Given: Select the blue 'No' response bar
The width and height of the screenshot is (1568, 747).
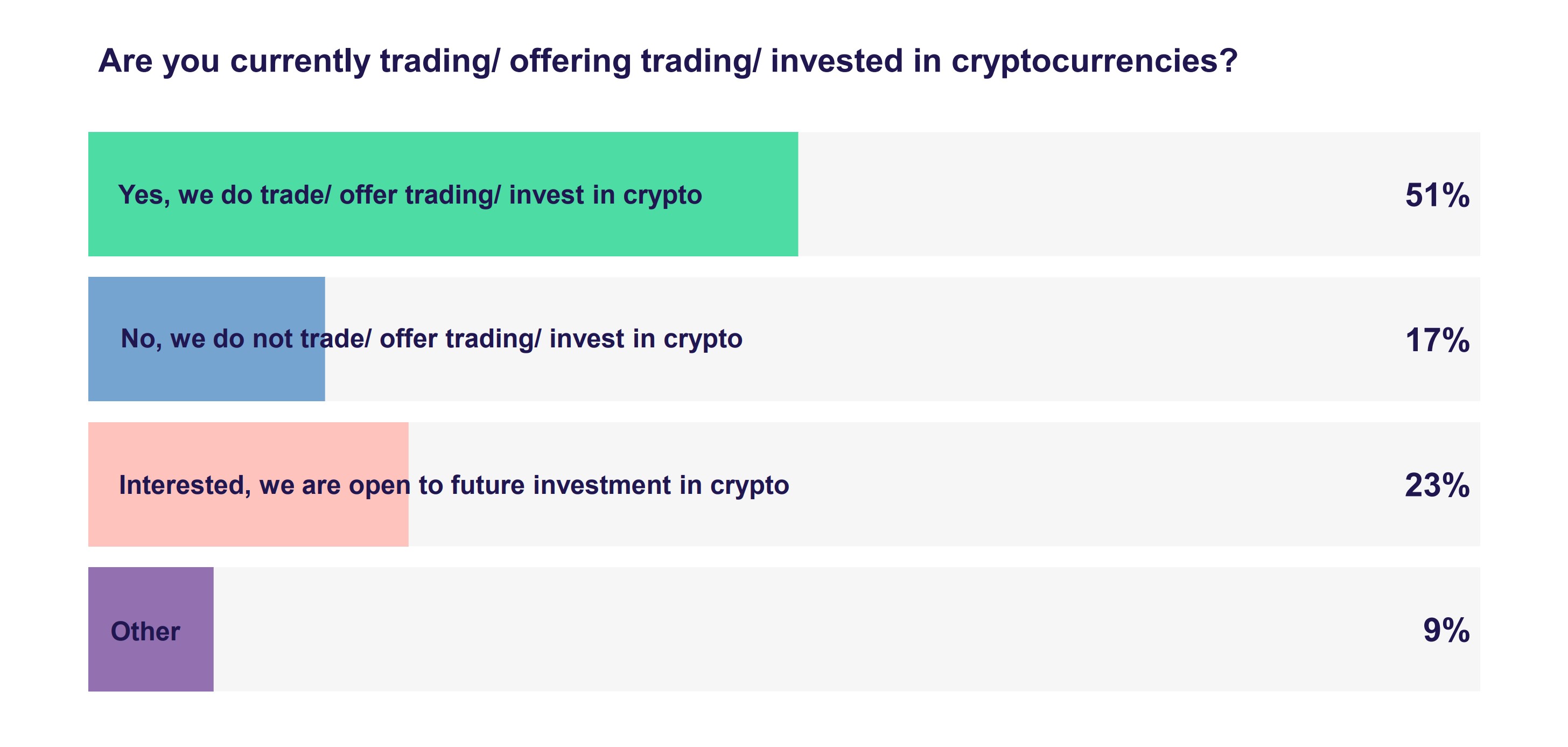Looking at the screenshot, I should [206, 378].
